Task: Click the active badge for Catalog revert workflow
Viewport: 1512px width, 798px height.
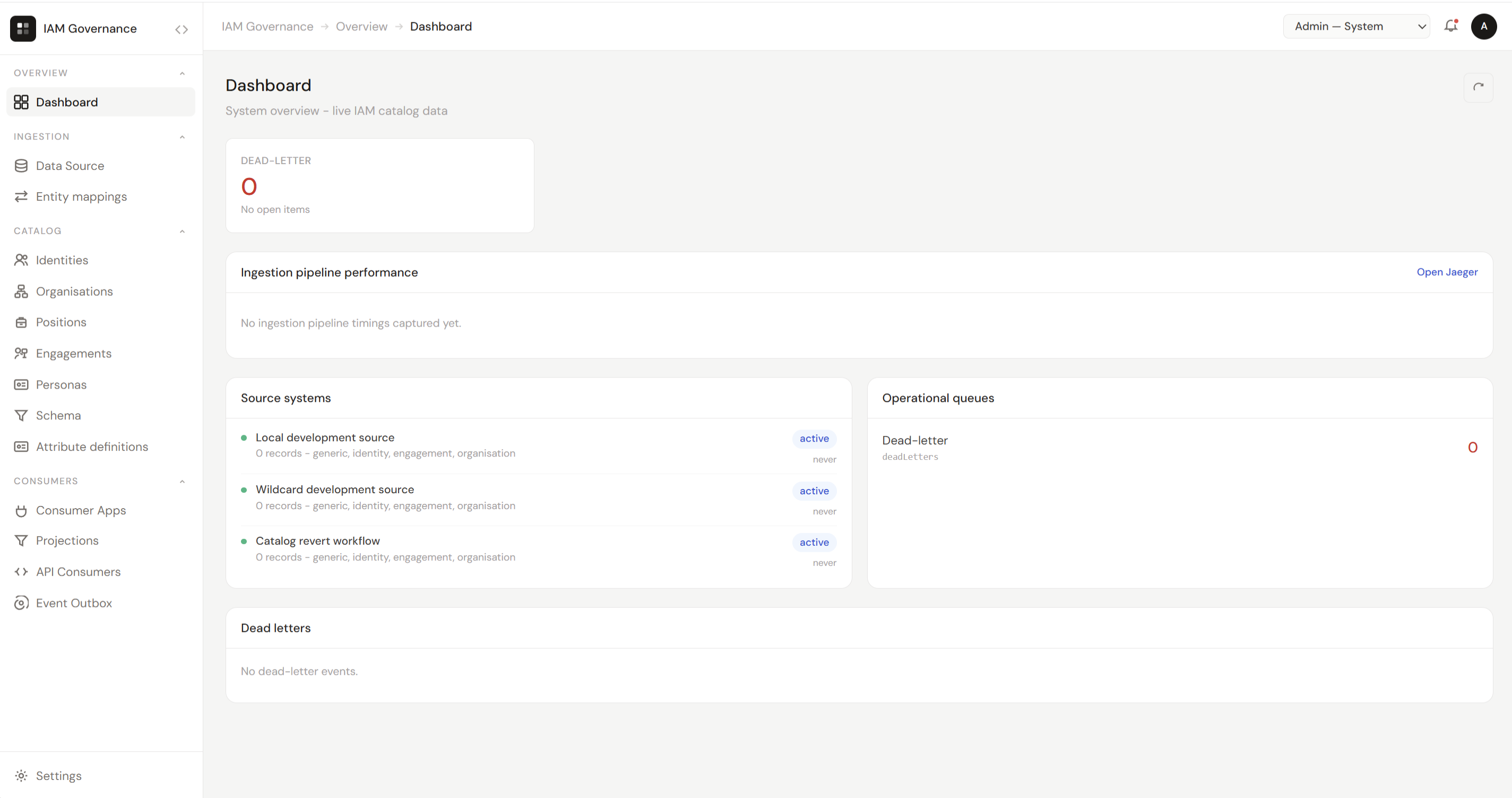Action: pyautogui.click(x=814, y=543)
